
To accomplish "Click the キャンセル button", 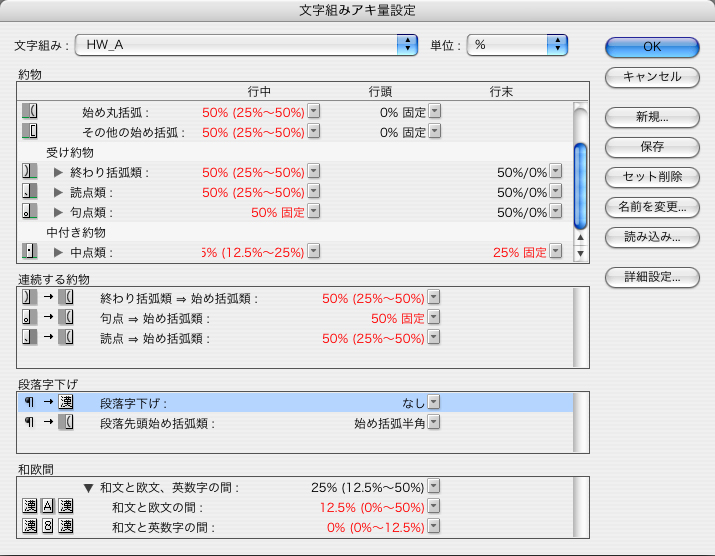I will pos(652,77).
